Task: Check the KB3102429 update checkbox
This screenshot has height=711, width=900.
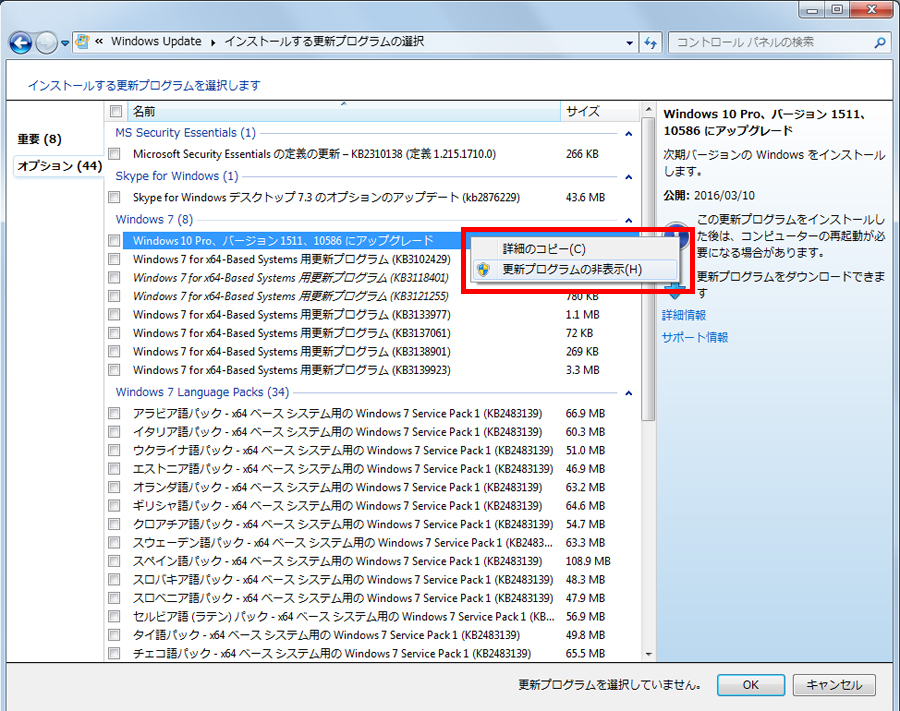Action: pyautogui.click(x=114, y=259)
